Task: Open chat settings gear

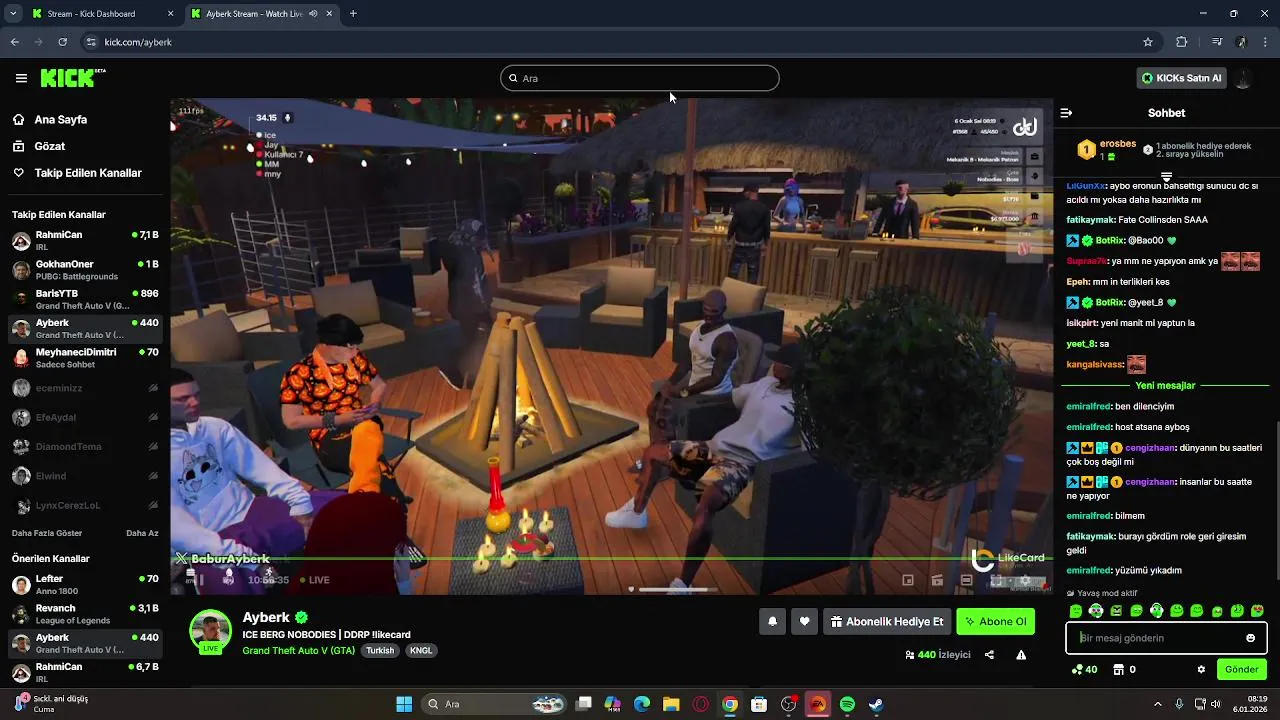Action: [x=1201, y=669]
